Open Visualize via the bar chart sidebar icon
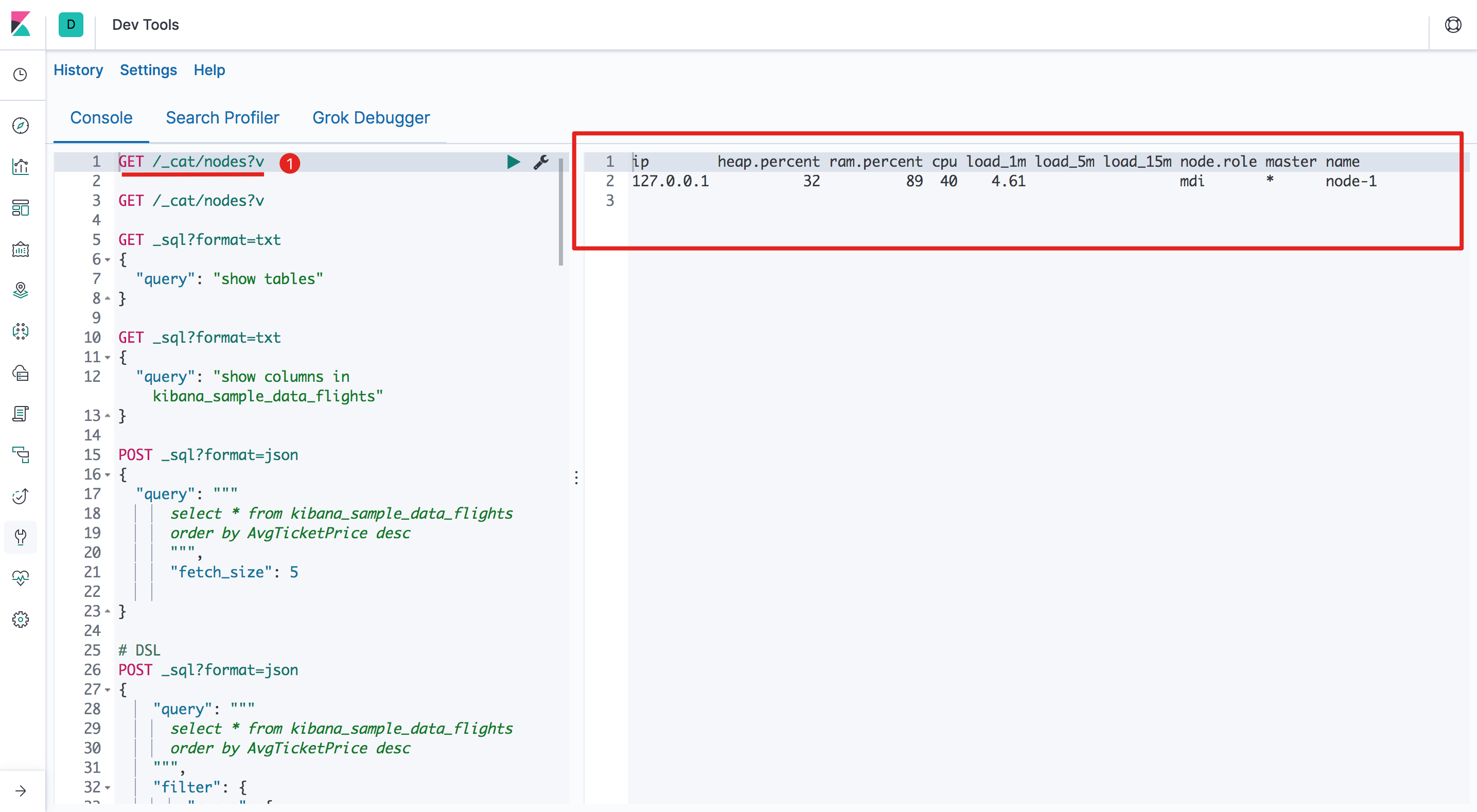This screenshot has width=1477, height=812. 21,167
